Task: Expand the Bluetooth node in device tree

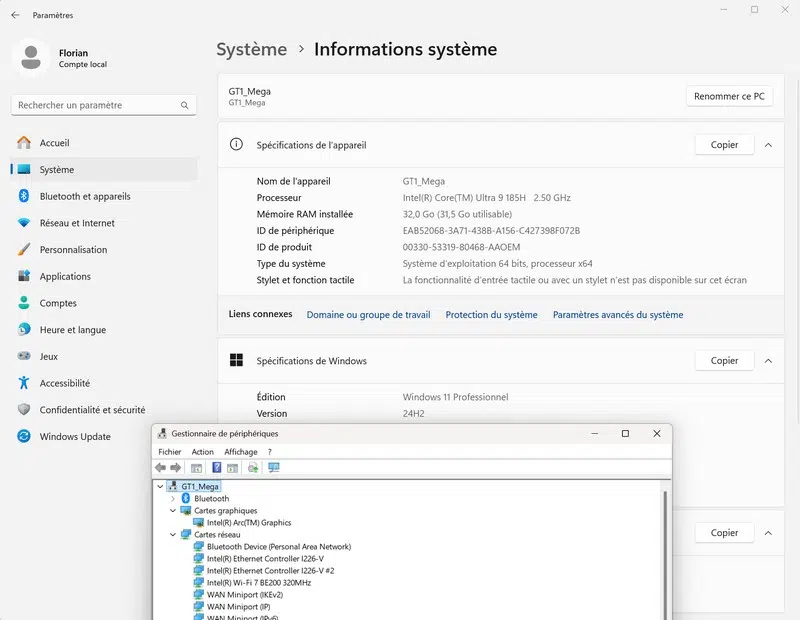Action: pyautogui.click(x=173, y=499)
